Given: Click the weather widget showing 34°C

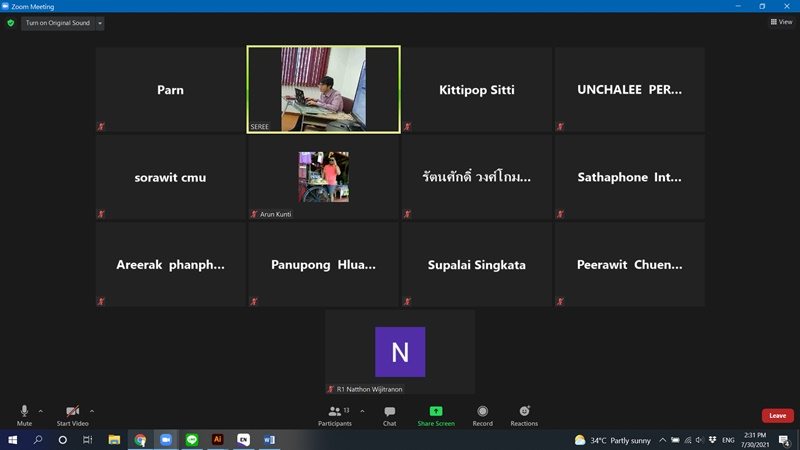Looking at the screenshot, I should [x=613, y=440].
